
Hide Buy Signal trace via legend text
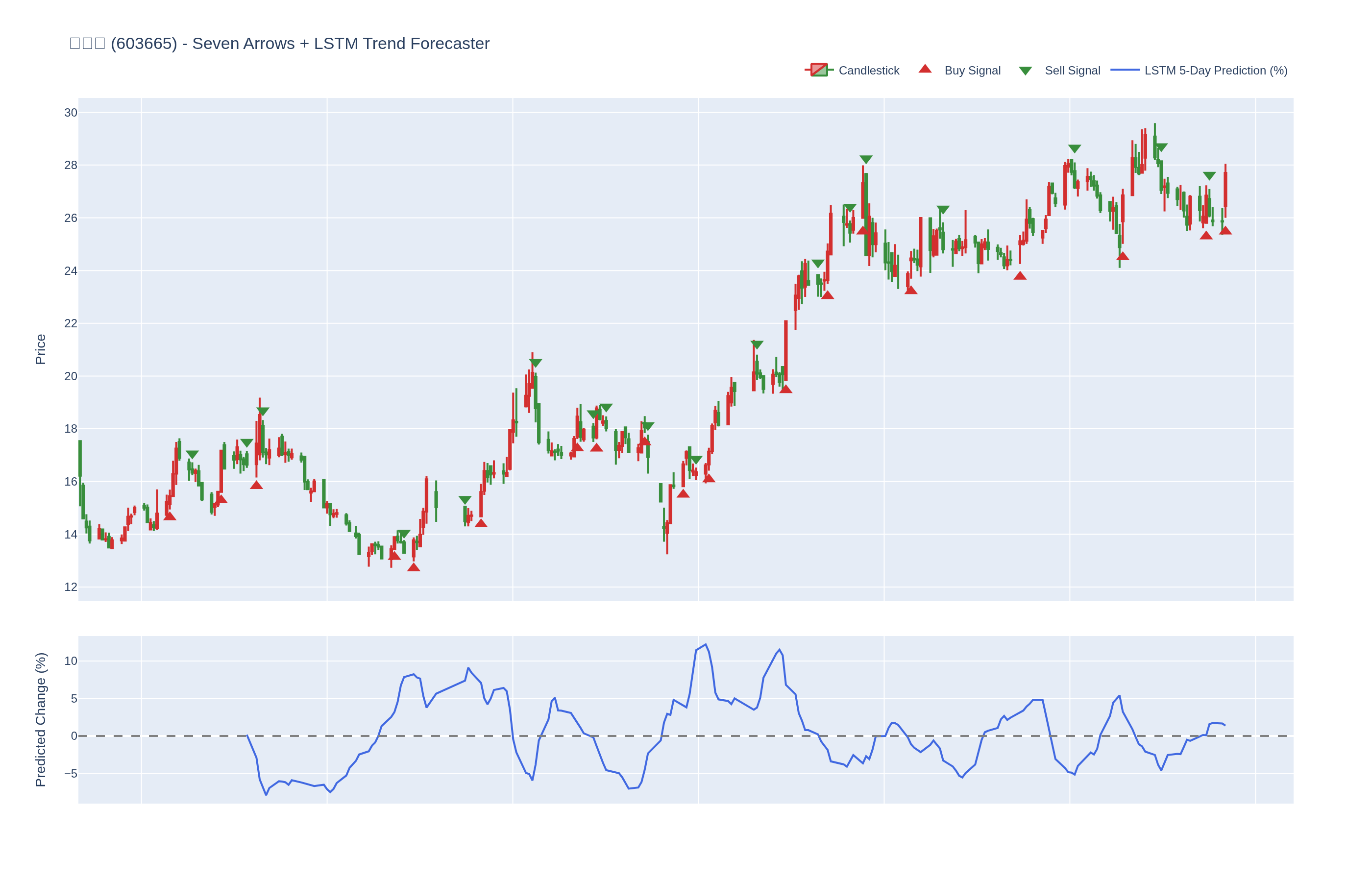point(972,71)
